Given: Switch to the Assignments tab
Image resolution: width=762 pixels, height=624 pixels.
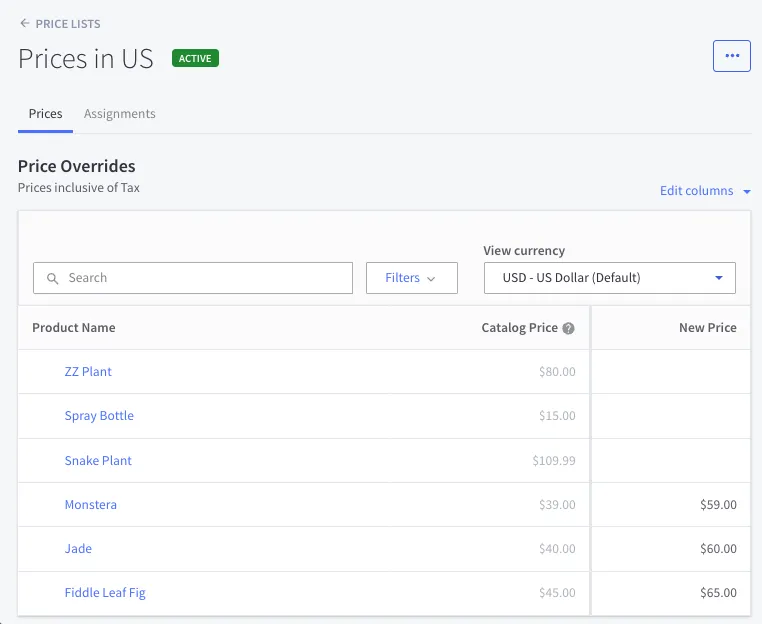Looking at the screenshot, I should pyautogui.click(x=120, y=114).
